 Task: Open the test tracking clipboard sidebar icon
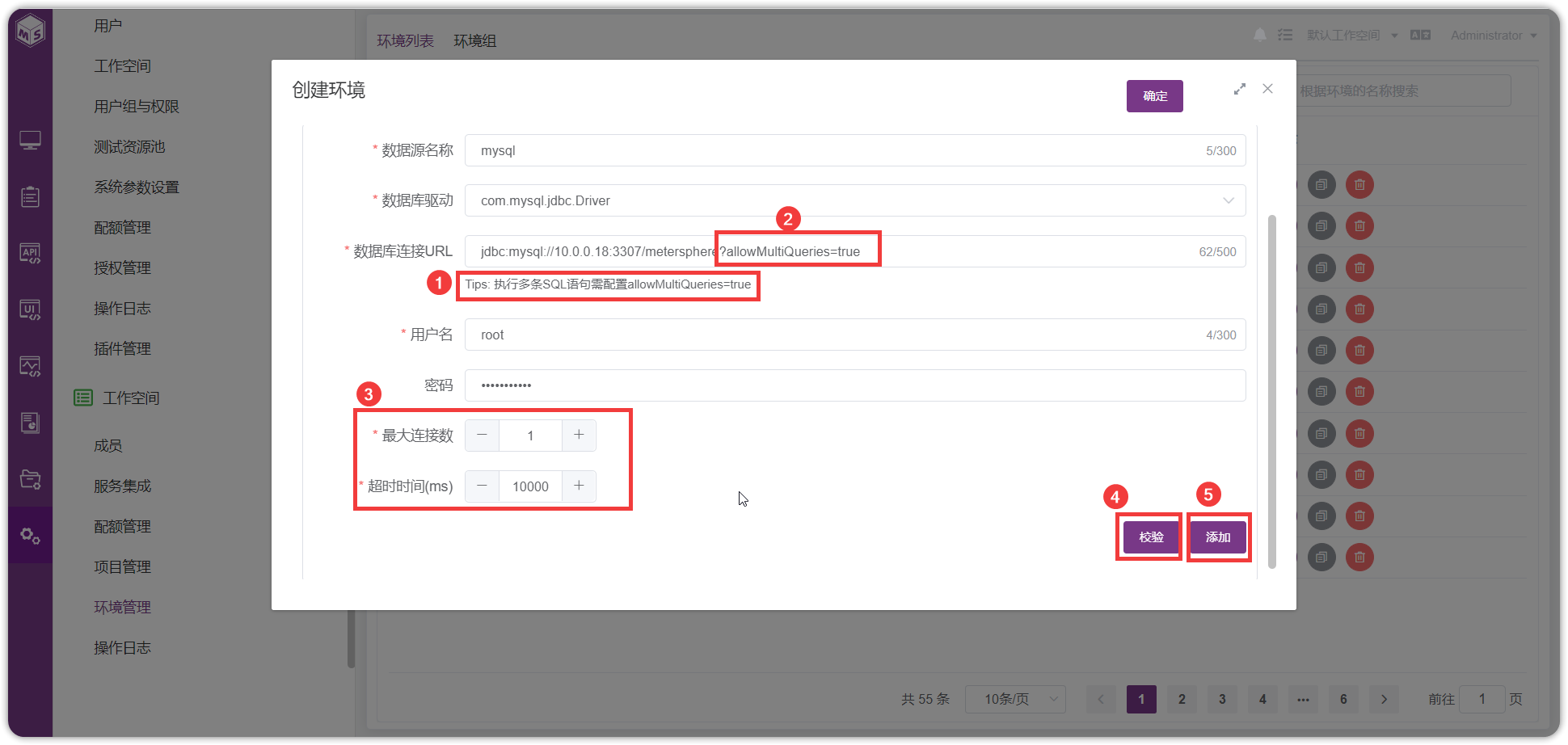pos(30,196)
